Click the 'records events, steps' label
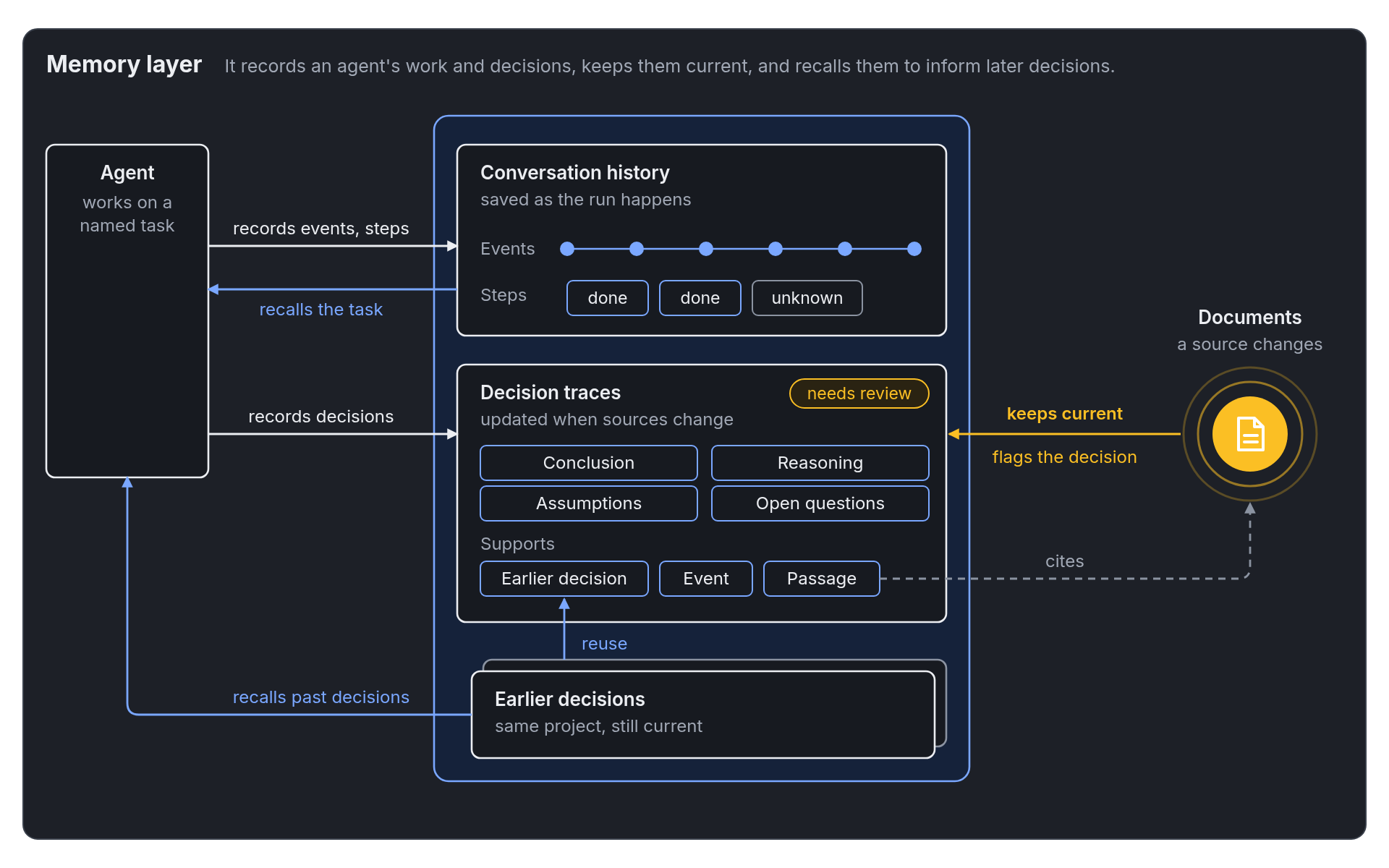The image size is (1389, 868). [x=320, y=229]
